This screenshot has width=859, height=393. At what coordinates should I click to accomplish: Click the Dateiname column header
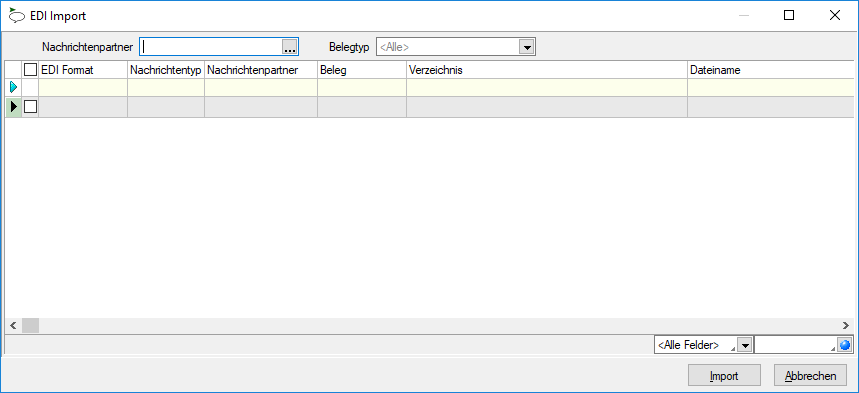[x=771, y=70]
